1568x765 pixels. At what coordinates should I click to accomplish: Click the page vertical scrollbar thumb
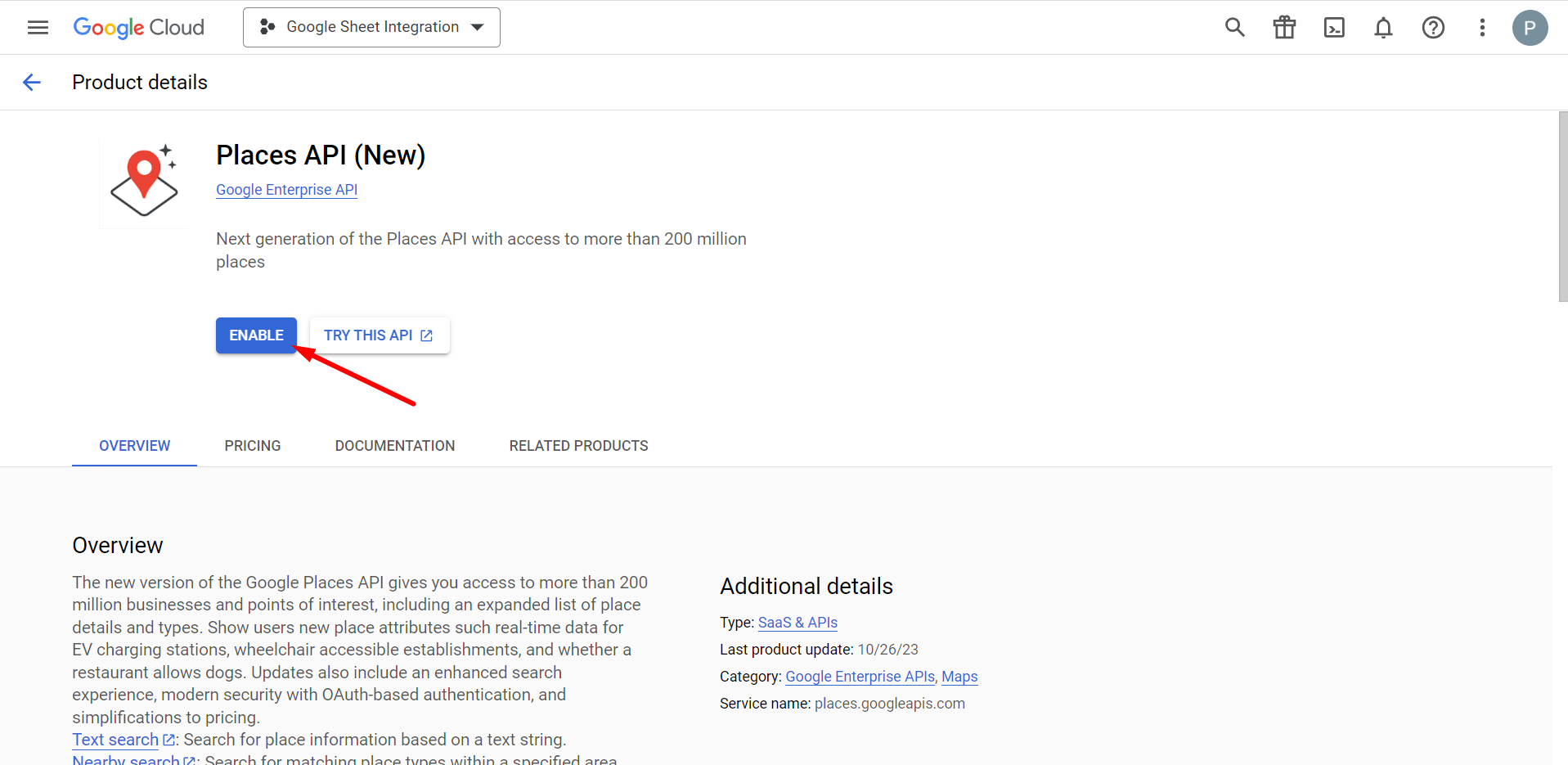(1562, 206)
